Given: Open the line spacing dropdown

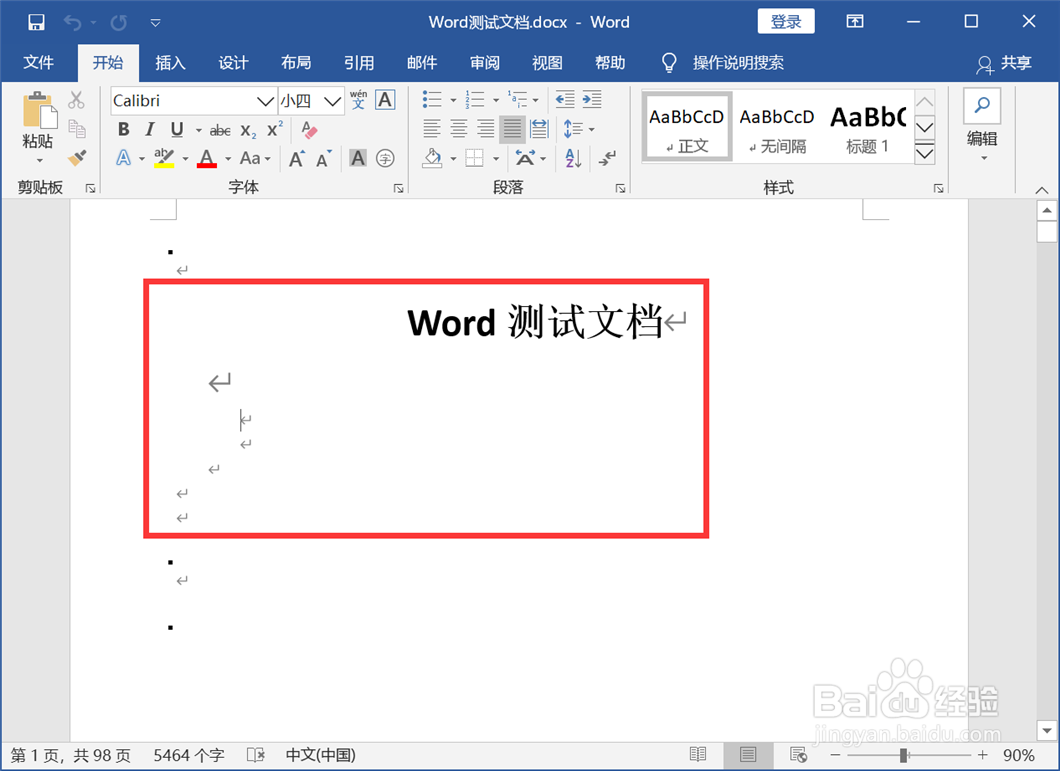Looking at the screenshot, I should (578, 128).
